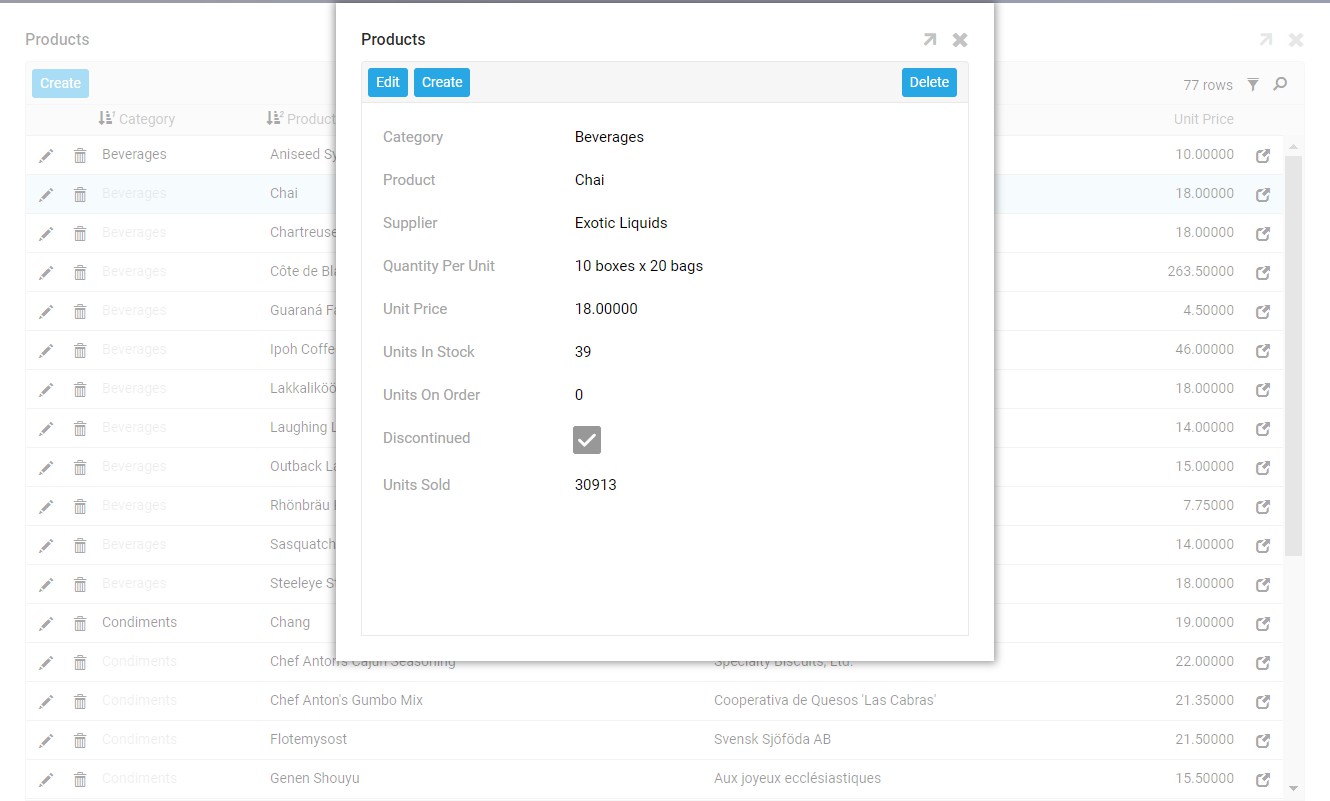Delete the Genen Shouyu row with its trash icon

coord(80,778)
